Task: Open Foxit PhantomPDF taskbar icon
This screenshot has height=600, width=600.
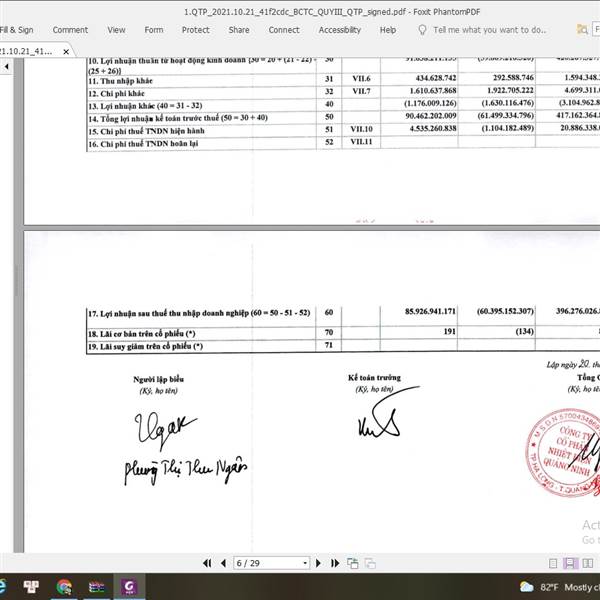Action: (x=129, y=586)
